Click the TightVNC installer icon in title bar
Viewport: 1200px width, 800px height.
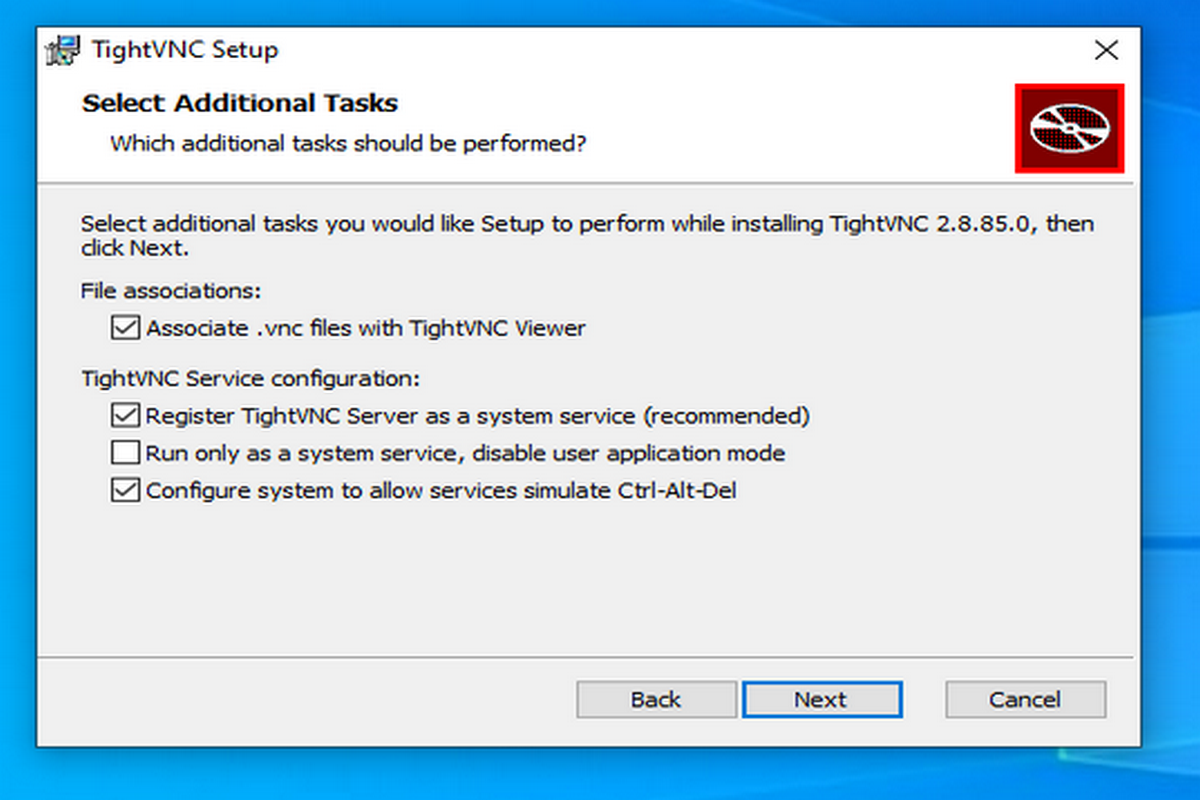[63, 50]
